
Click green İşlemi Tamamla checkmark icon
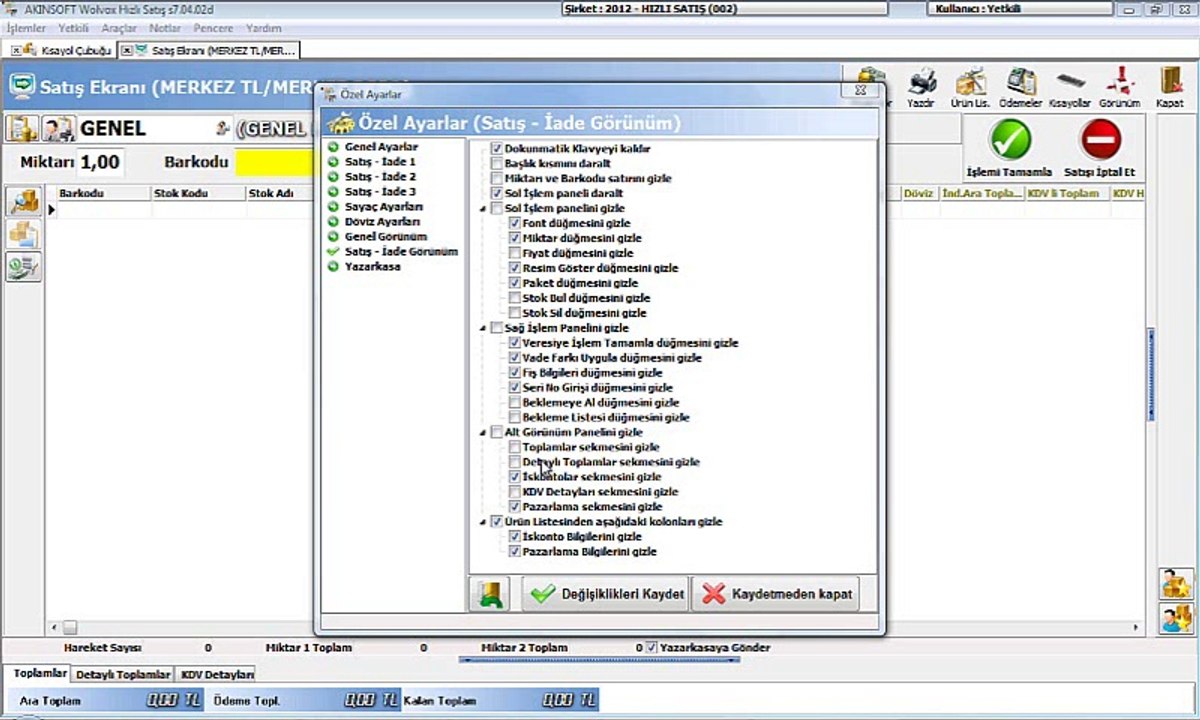click(x=1010, y=140)
